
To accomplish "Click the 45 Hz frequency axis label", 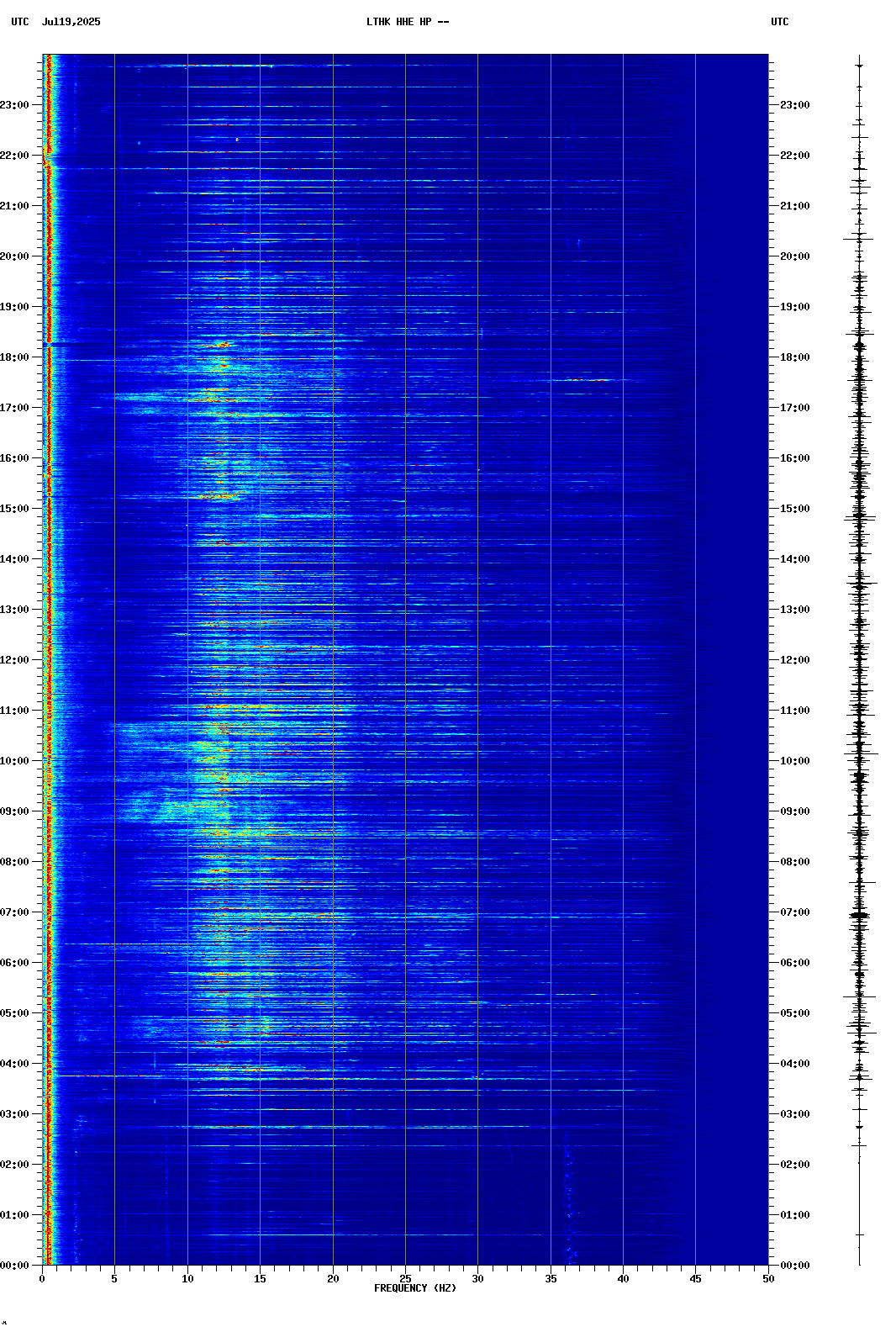I will coord(695,1279).
